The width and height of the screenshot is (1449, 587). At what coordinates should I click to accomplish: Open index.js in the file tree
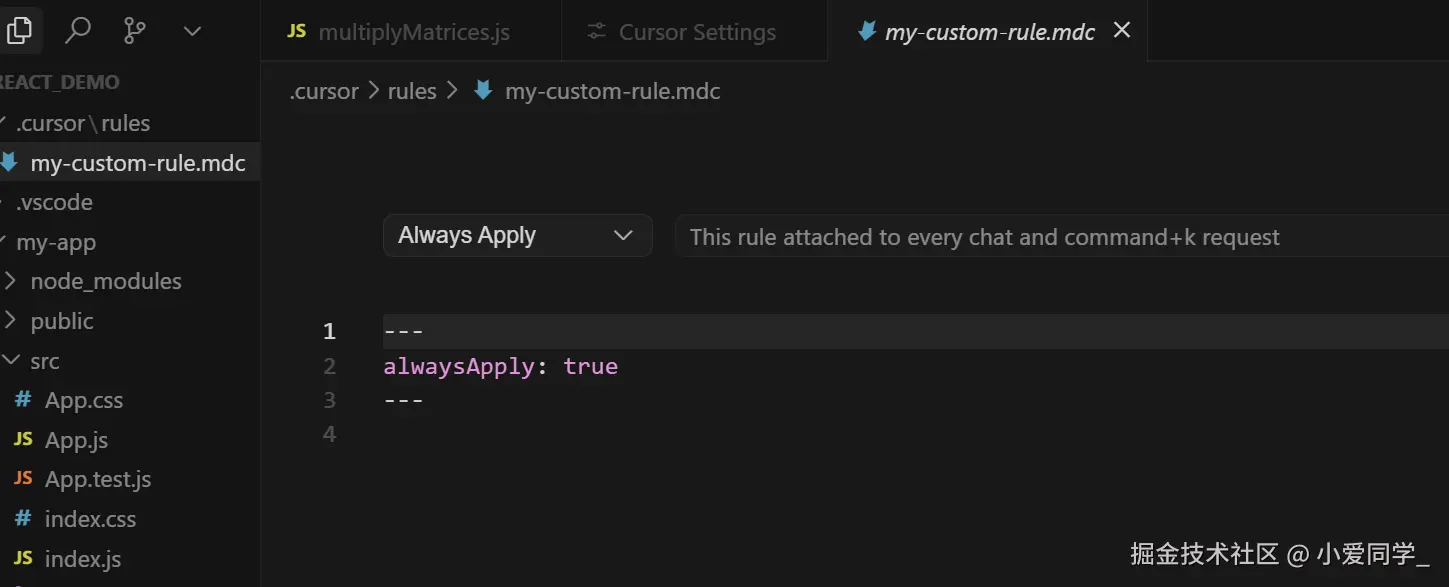coord(83,559)
